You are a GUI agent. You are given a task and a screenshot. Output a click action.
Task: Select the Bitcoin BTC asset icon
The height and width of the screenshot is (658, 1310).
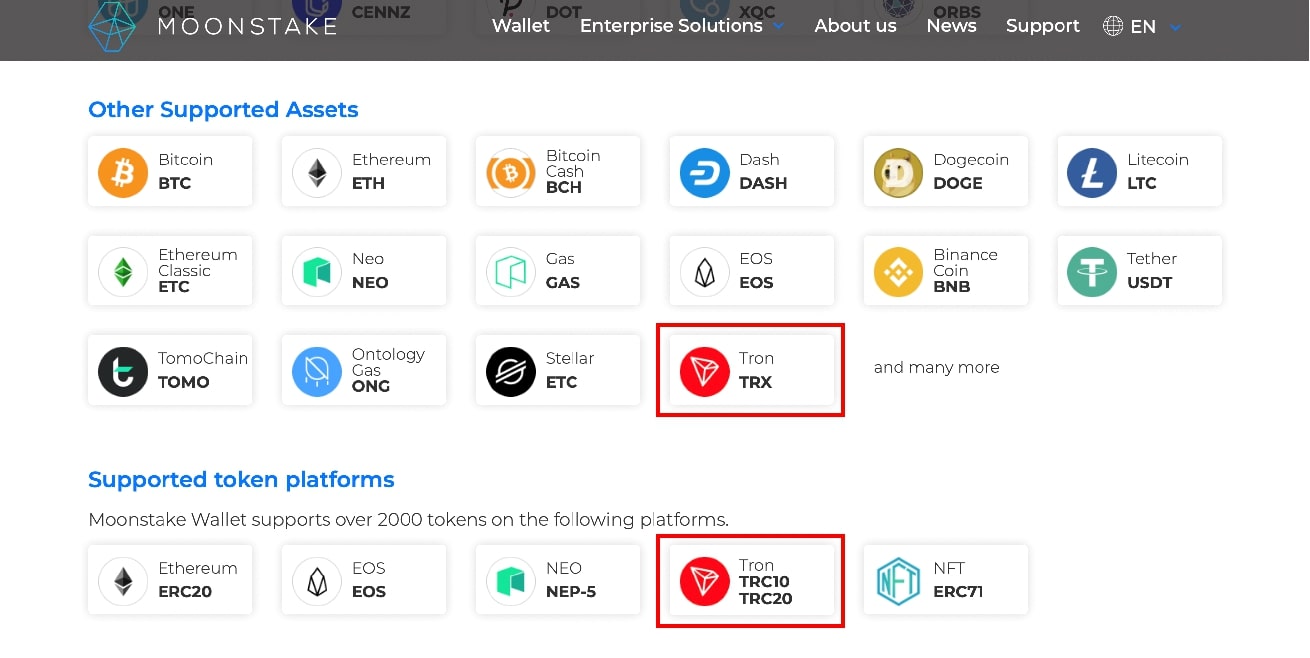[122, 171]
